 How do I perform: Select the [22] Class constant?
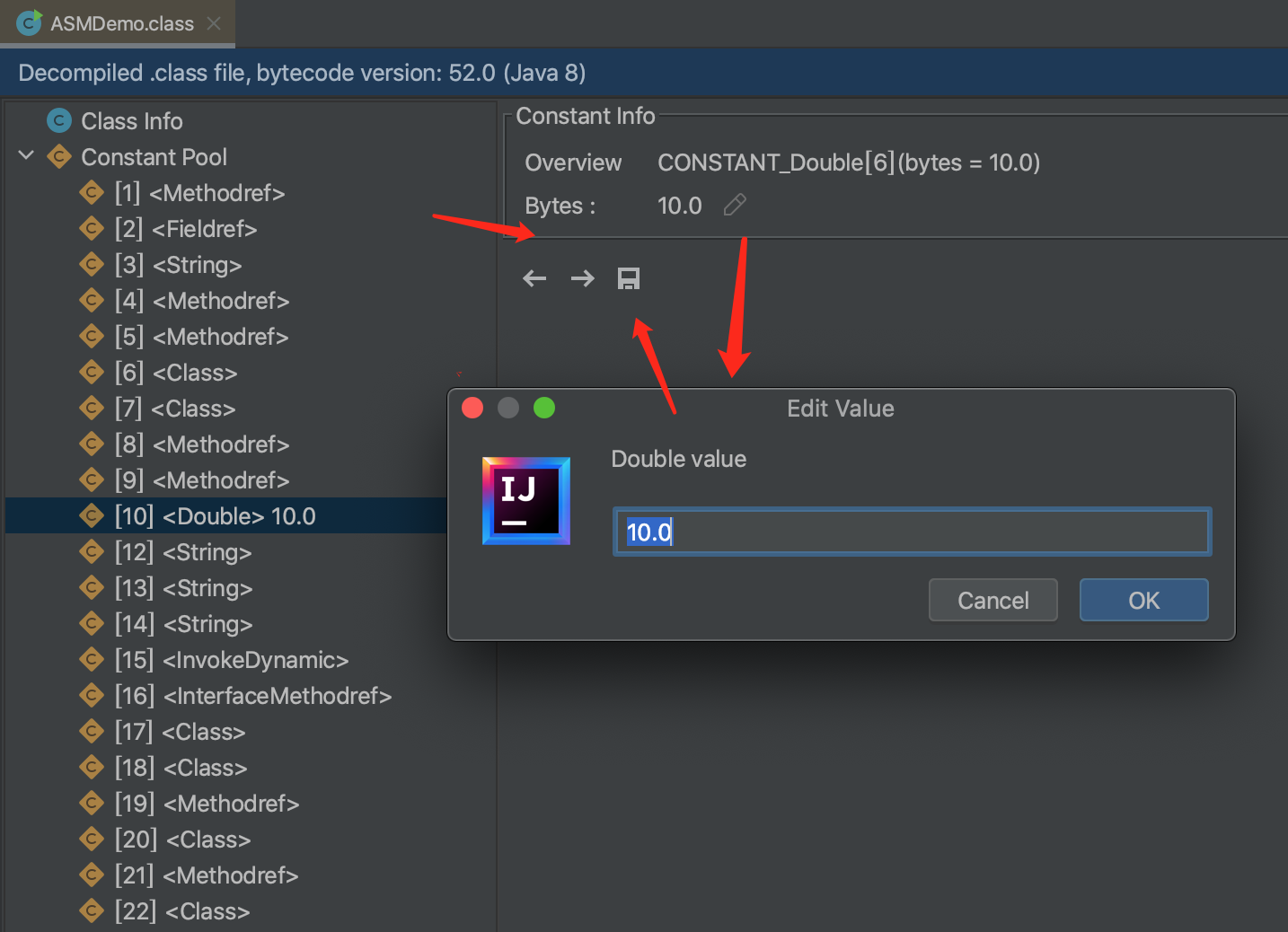point(182,910)
